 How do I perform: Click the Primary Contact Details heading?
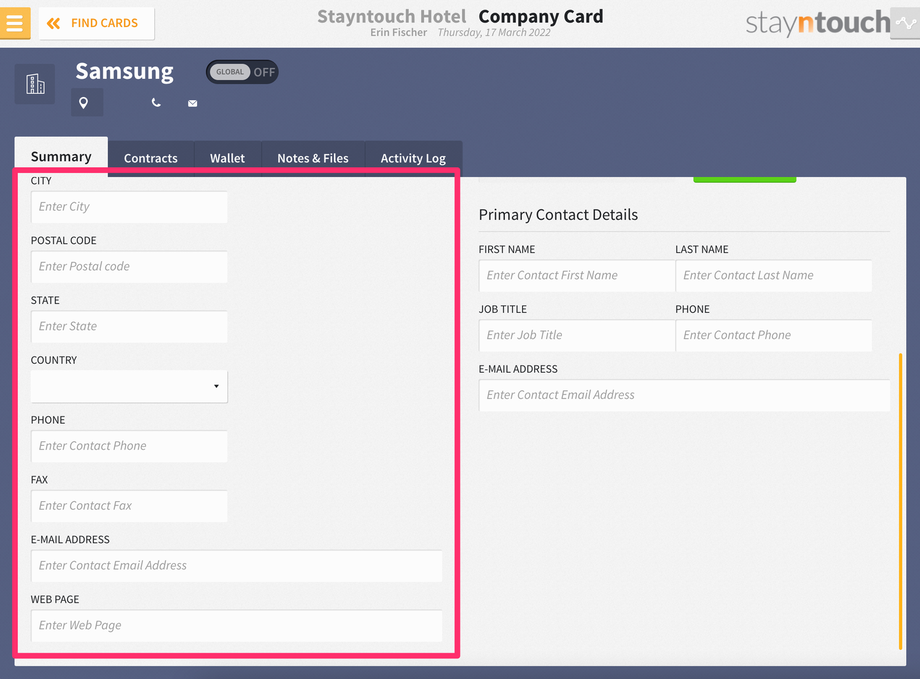(558, 215)
